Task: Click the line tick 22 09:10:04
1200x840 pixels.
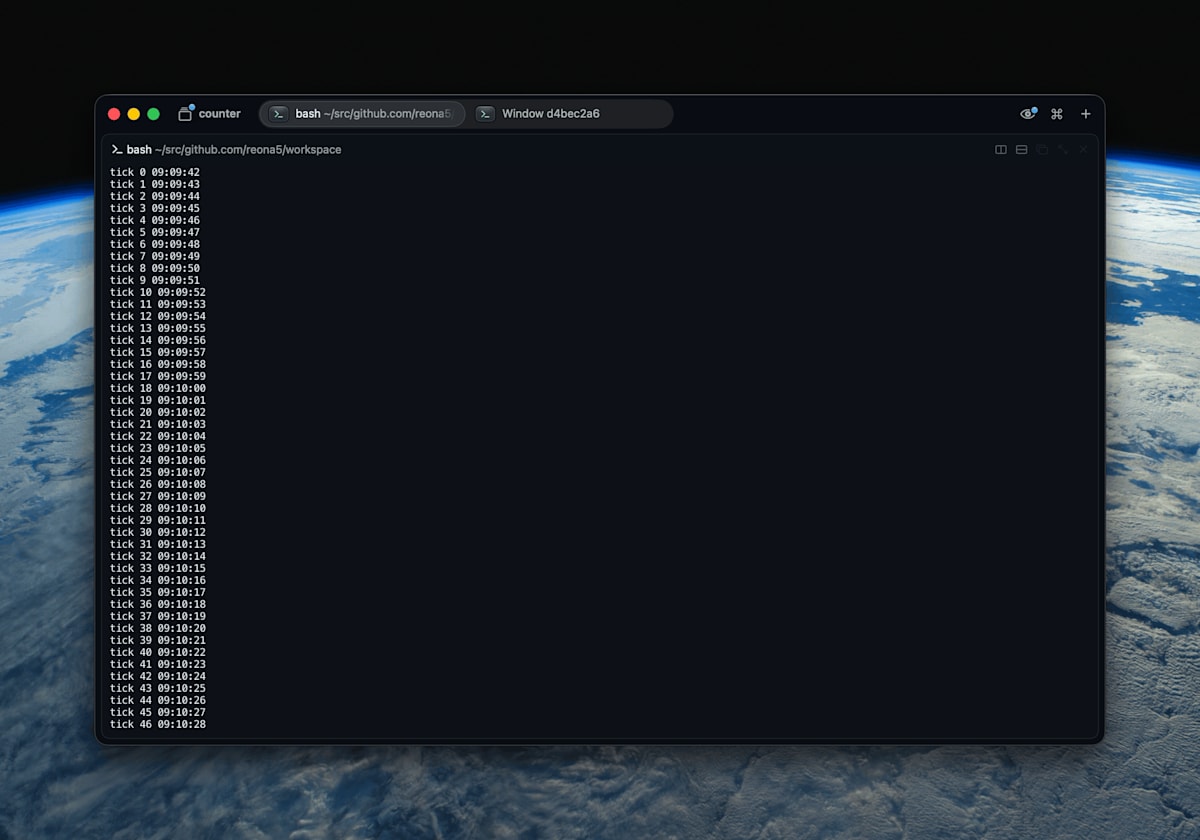Action: (158, 436)
